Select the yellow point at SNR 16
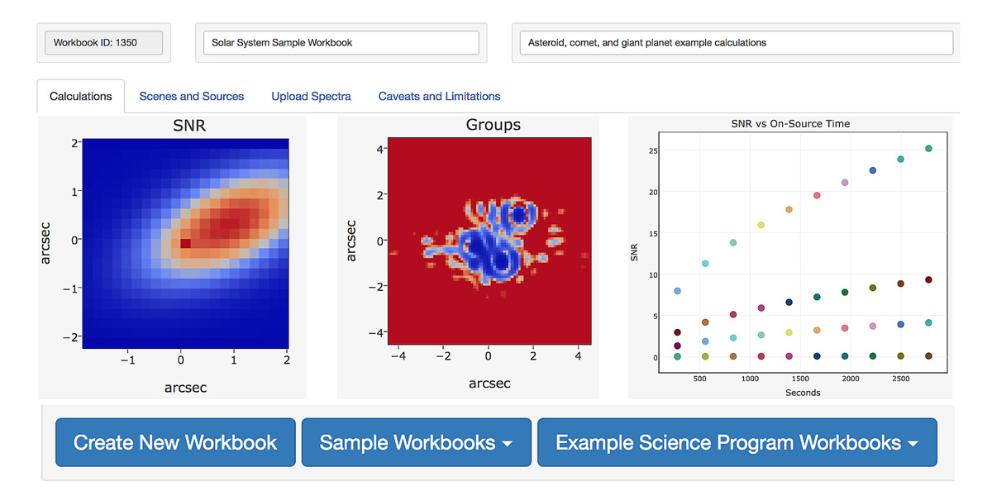 (761, 225)
